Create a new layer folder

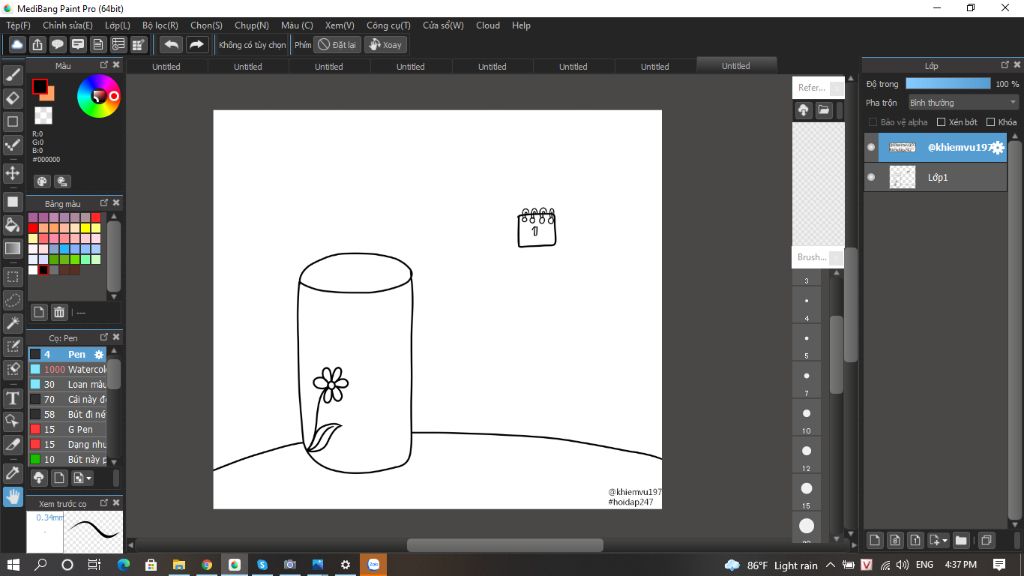pos(961,540)
